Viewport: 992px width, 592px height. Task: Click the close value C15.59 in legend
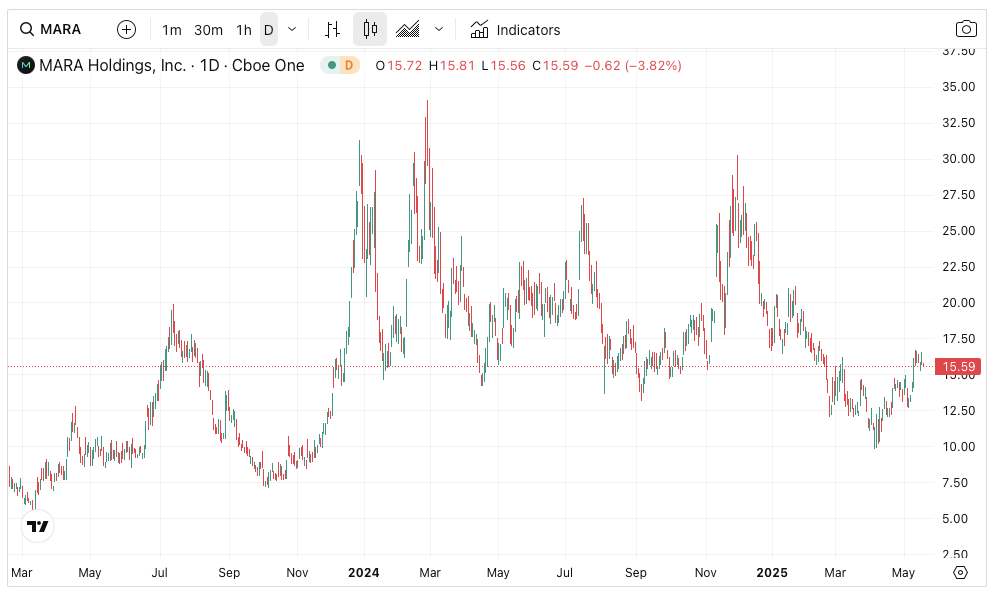555,66
